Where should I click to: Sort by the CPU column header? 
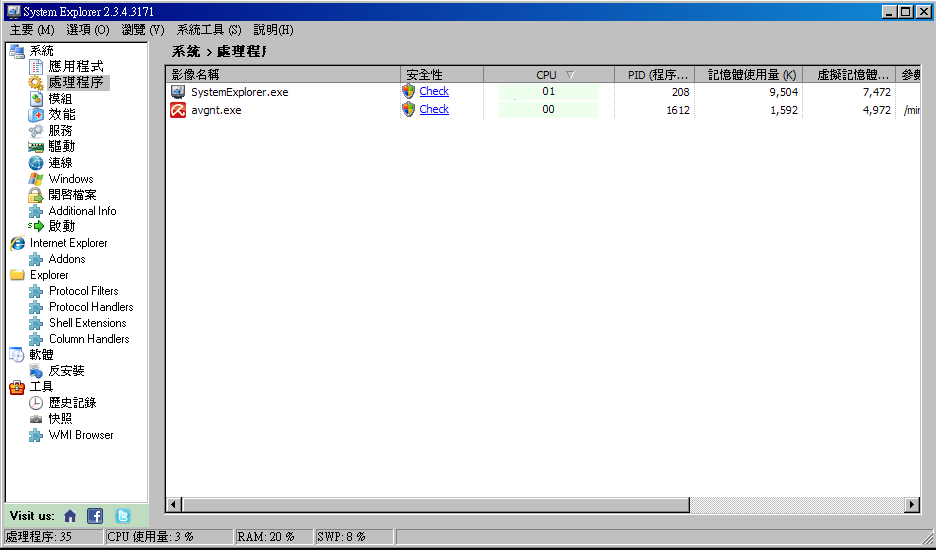549,75
